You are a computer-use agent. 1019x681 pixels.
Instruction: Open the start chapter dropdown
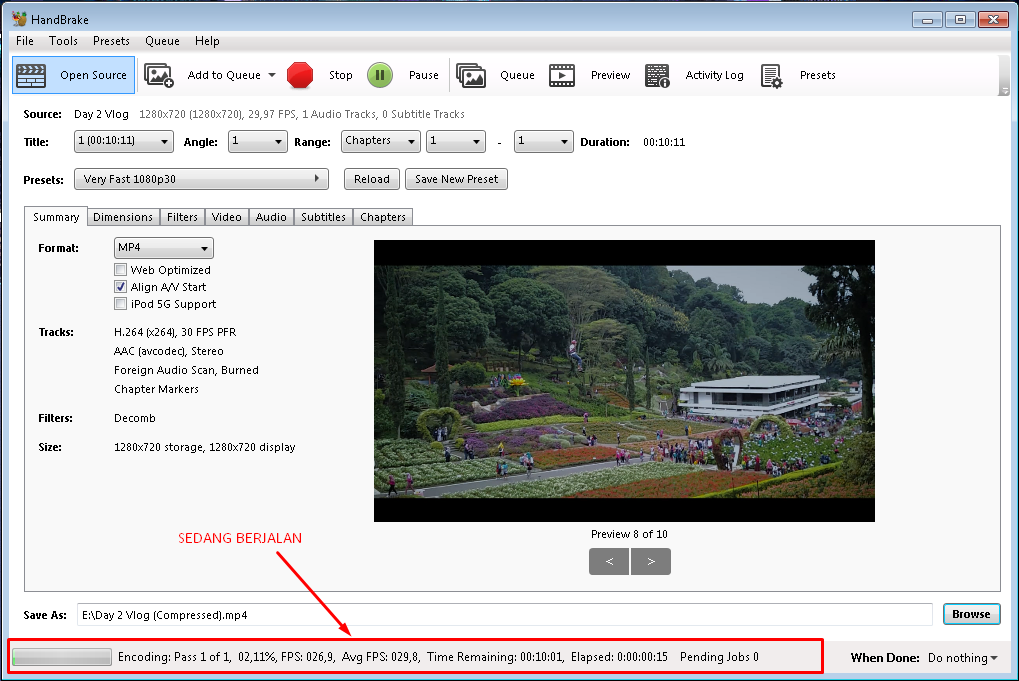(456, 141)
